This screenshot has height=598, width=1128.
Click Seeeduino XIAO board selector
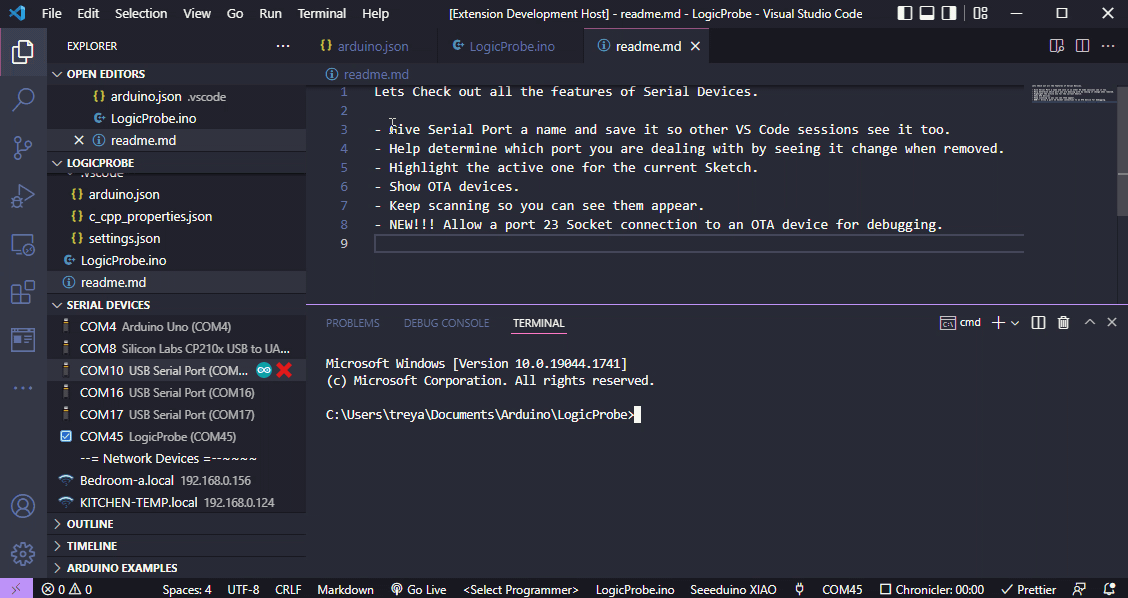coord(733,589)
